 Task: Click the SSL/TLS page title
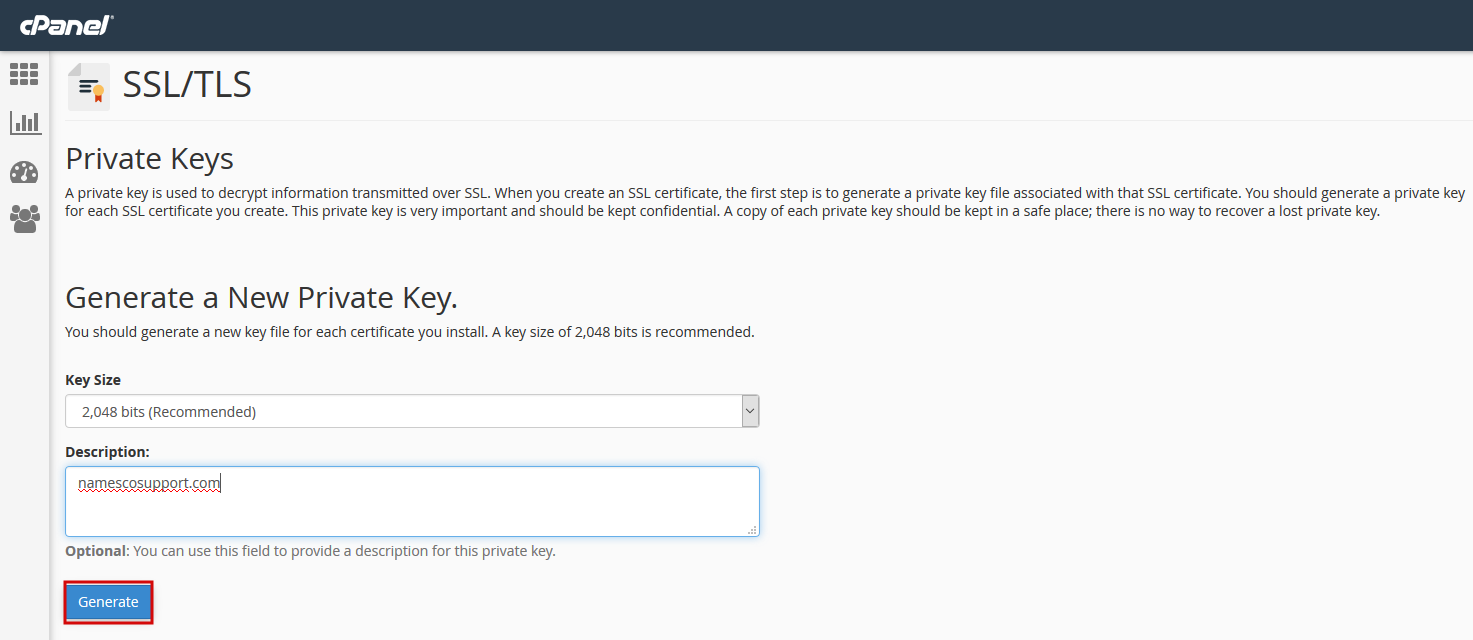point(187,85)
